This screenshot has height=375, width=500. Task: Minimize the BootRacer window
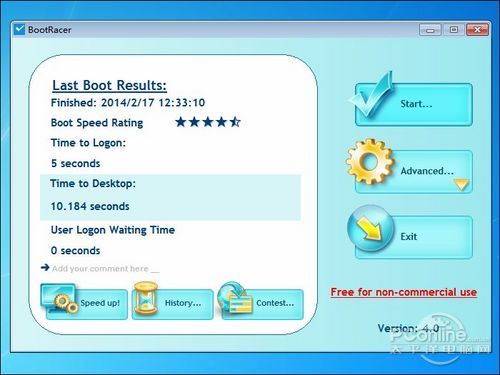click(x=430, y=30)
